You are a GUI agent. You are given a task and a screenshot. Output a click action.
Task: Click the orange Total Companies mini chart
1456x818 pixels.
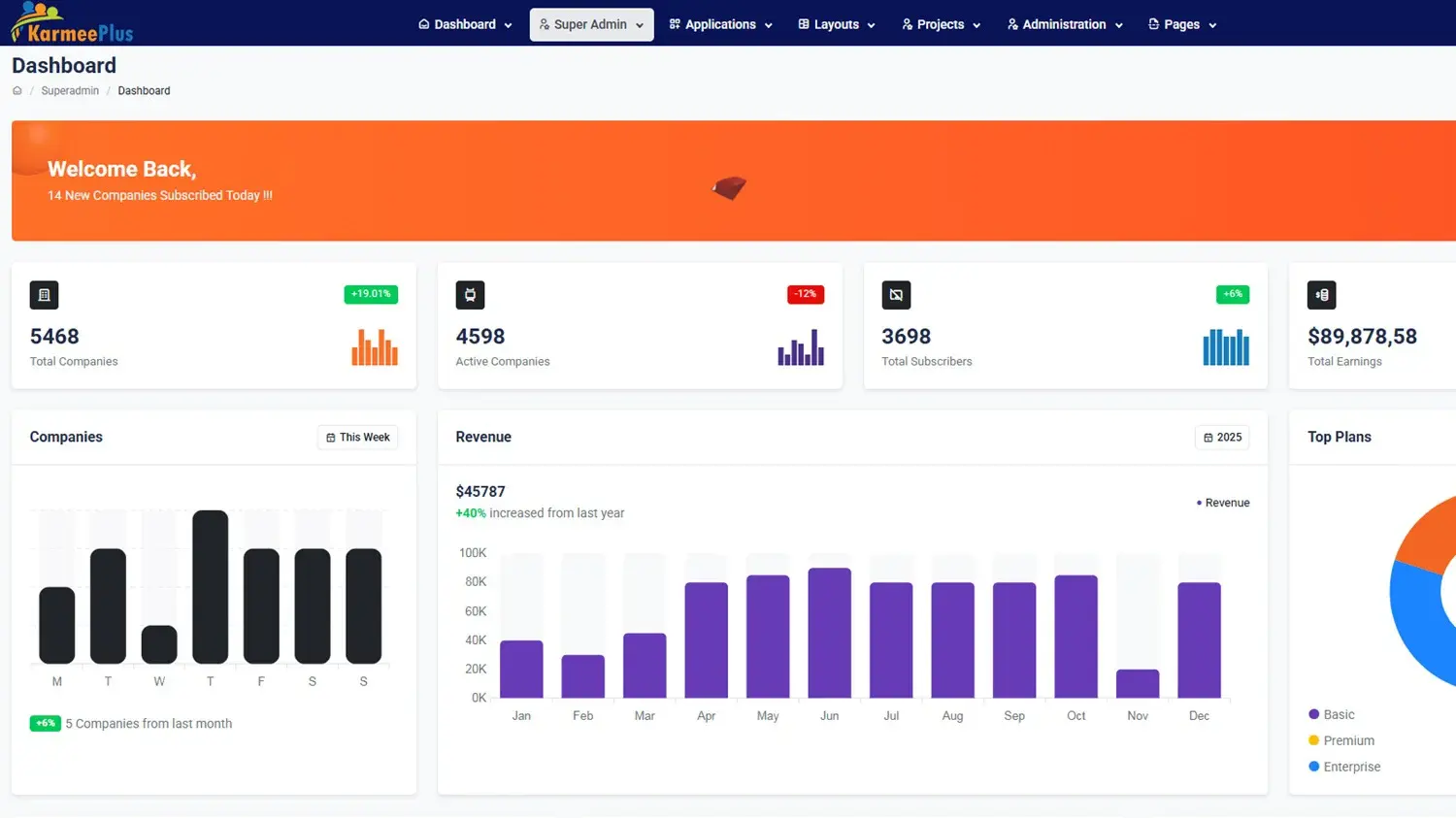coord(375,347)
